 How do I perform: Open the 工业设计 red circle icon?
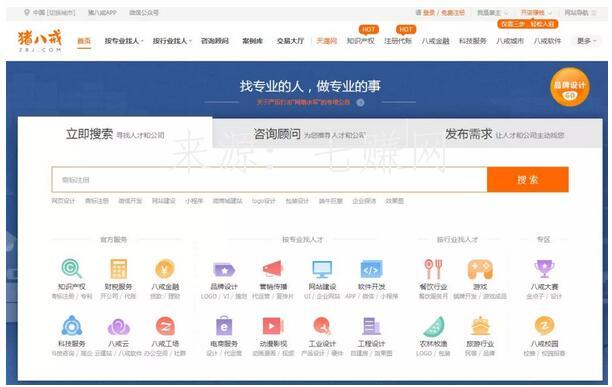(x=322, y=326)
